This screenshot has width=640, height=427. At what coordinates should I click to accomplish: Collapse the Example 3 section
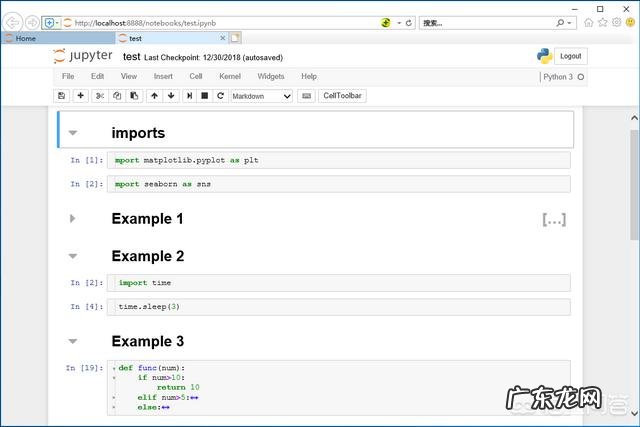point(72,342)
